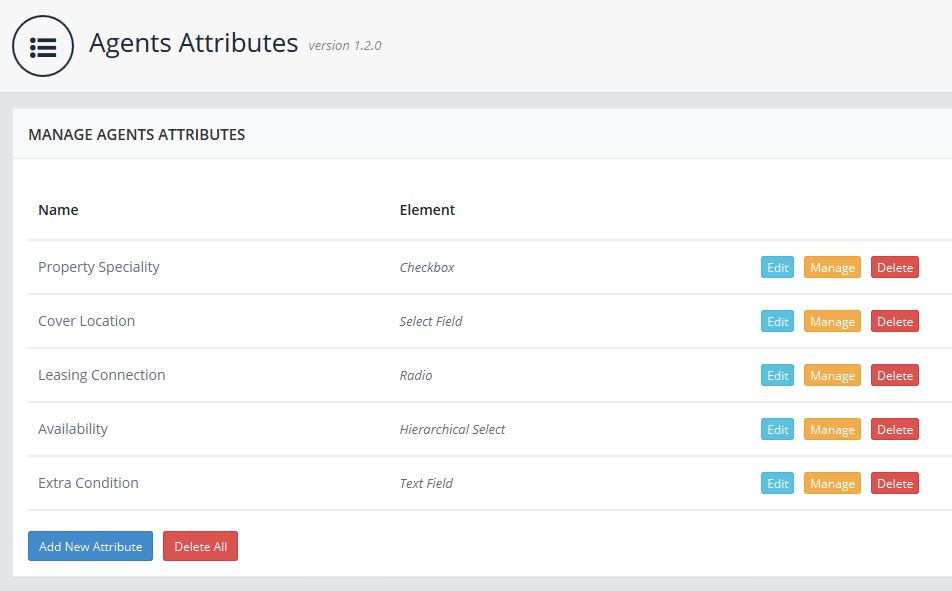Delete the Leasing Connection attribute

tap(895, 375)
